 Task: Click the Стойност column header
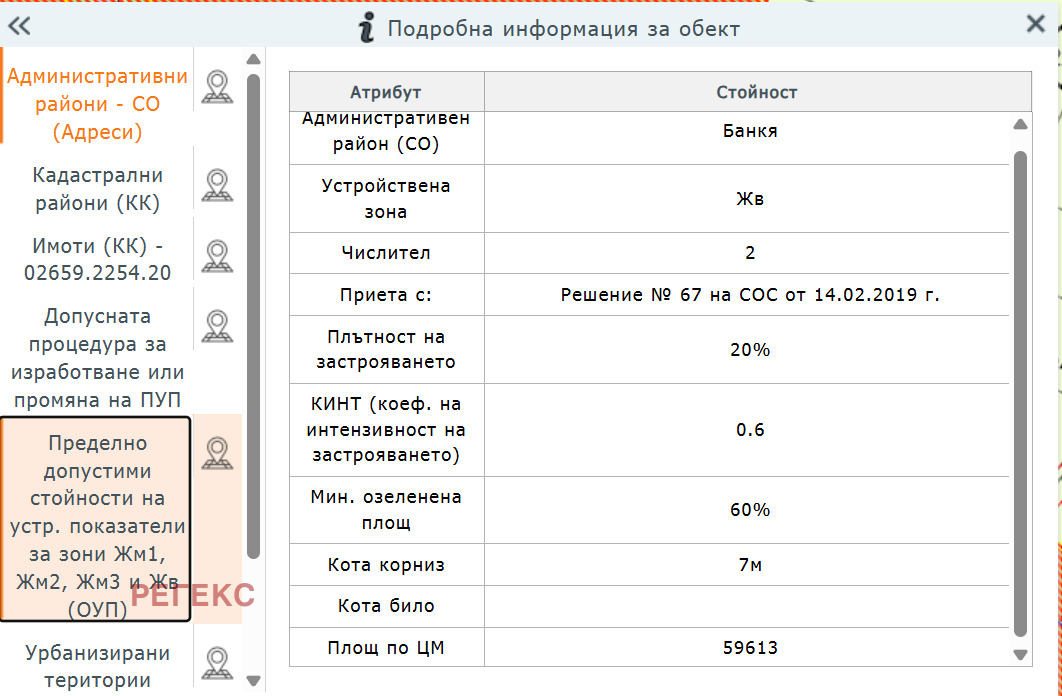[757, 92]
